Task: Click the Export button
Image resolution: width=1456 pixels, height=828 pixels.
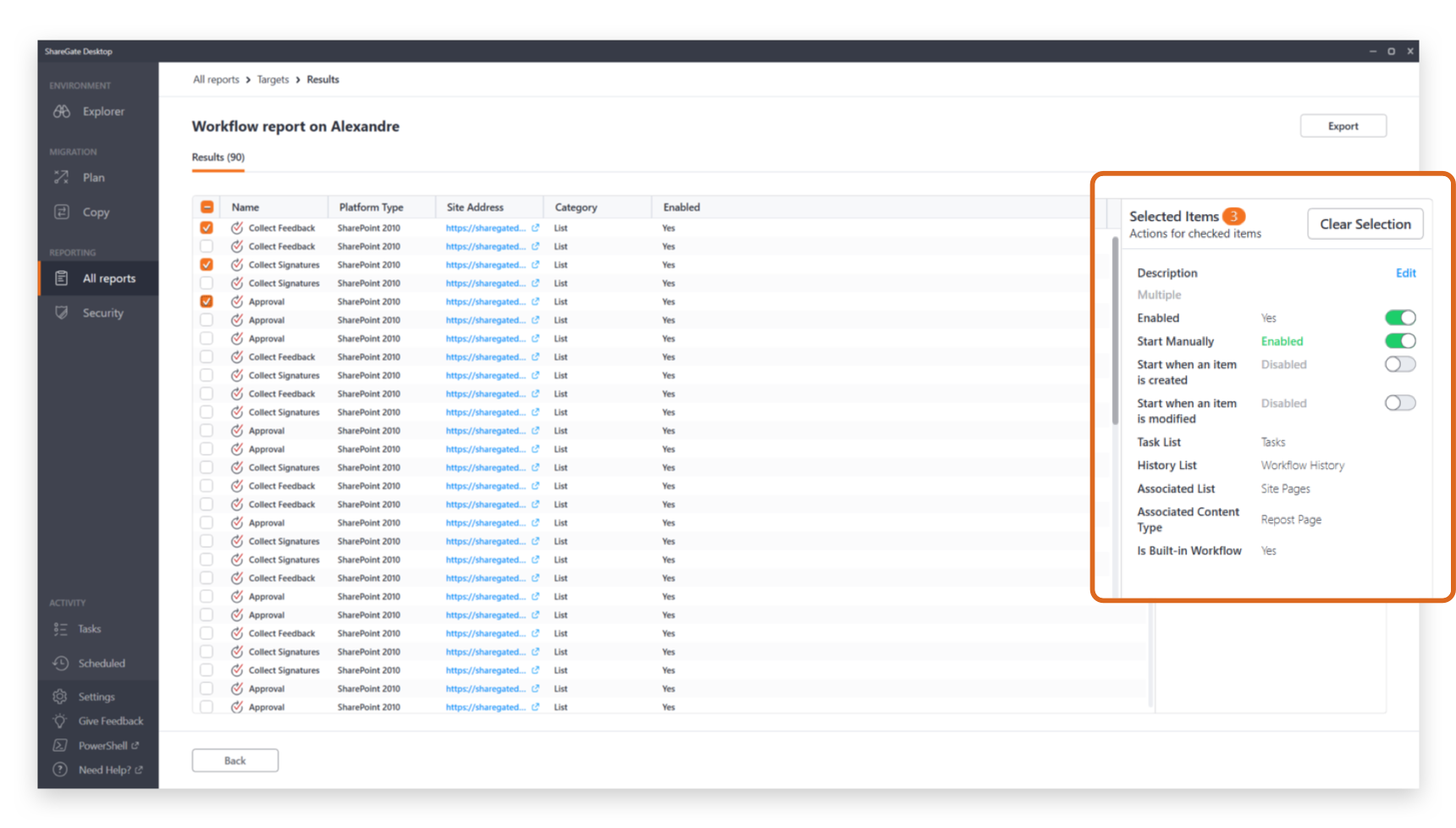Action: click(1343, 126)
